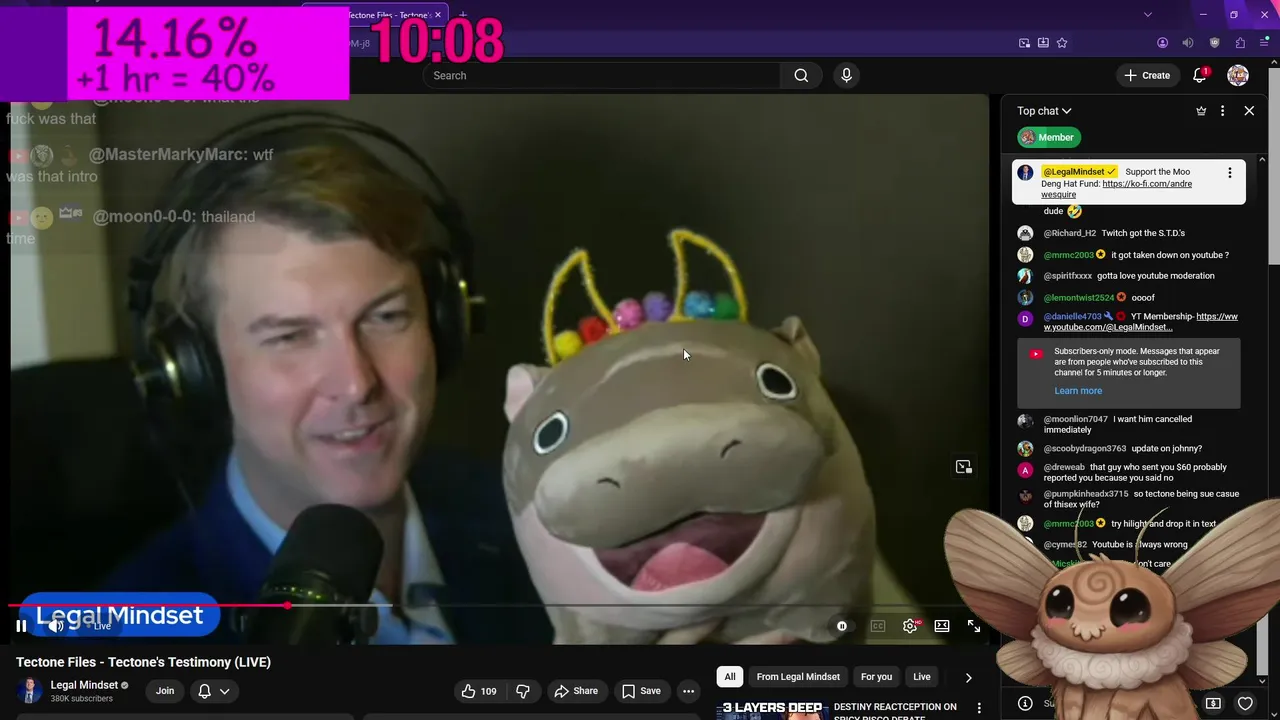This screenshot has height=720, width=1280.
Task: Save the video to a playlist
Action: tap(641, 691)
